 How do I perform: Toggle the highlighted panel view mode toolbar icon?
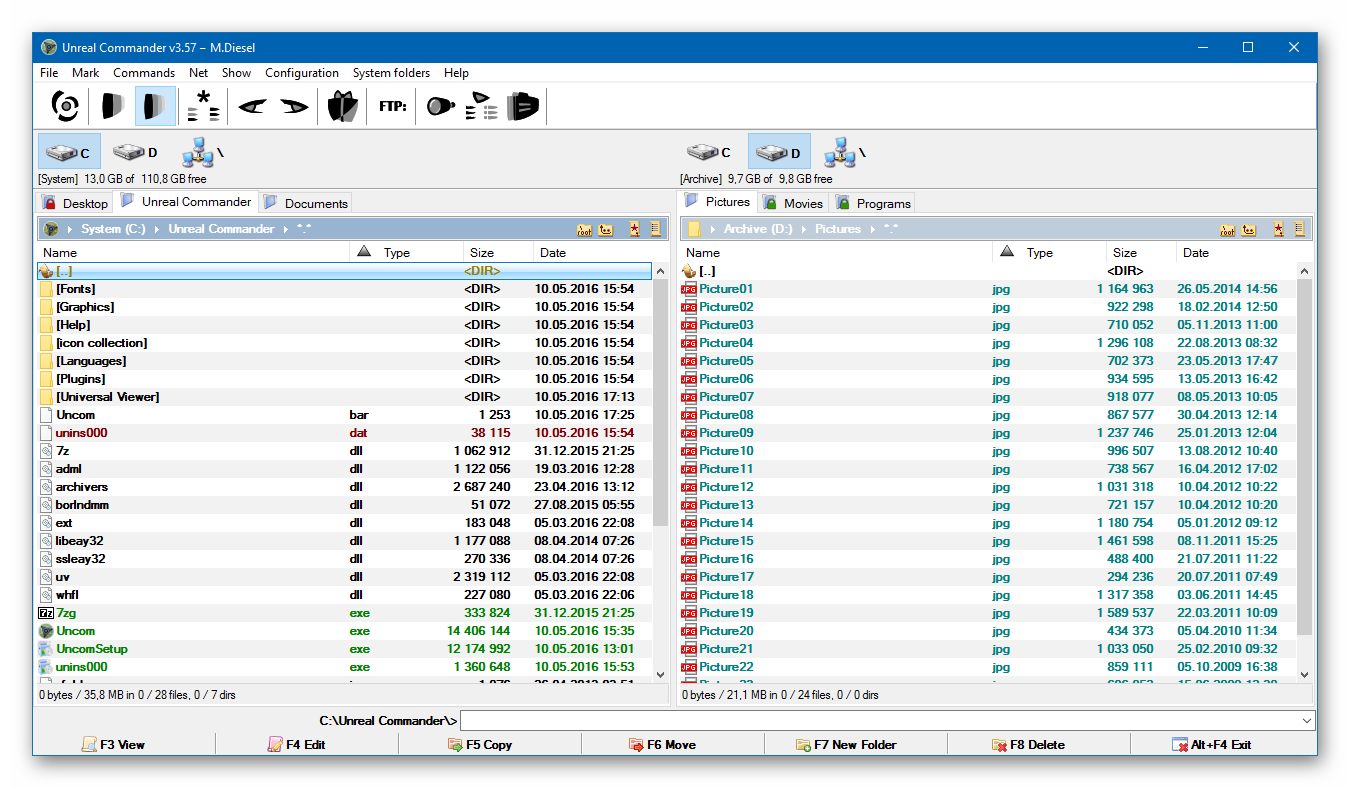(154, 105)
